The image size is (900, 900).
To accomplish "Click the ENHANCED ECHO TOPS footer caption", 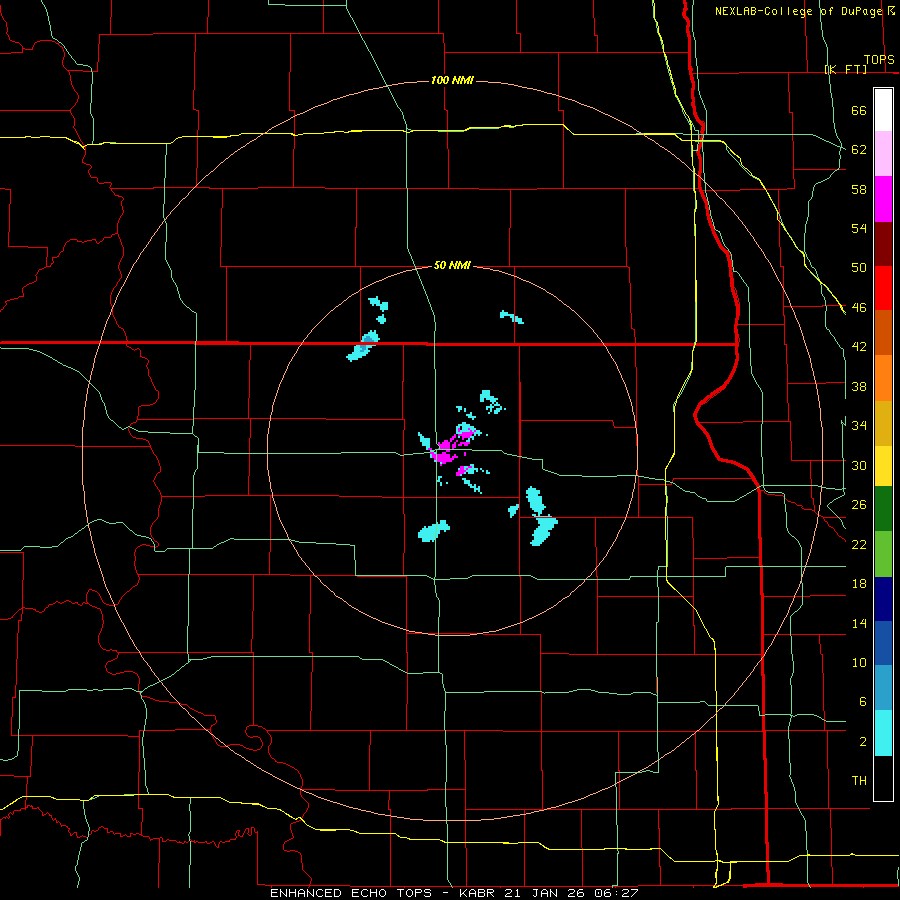I will [x=453, y=893].
